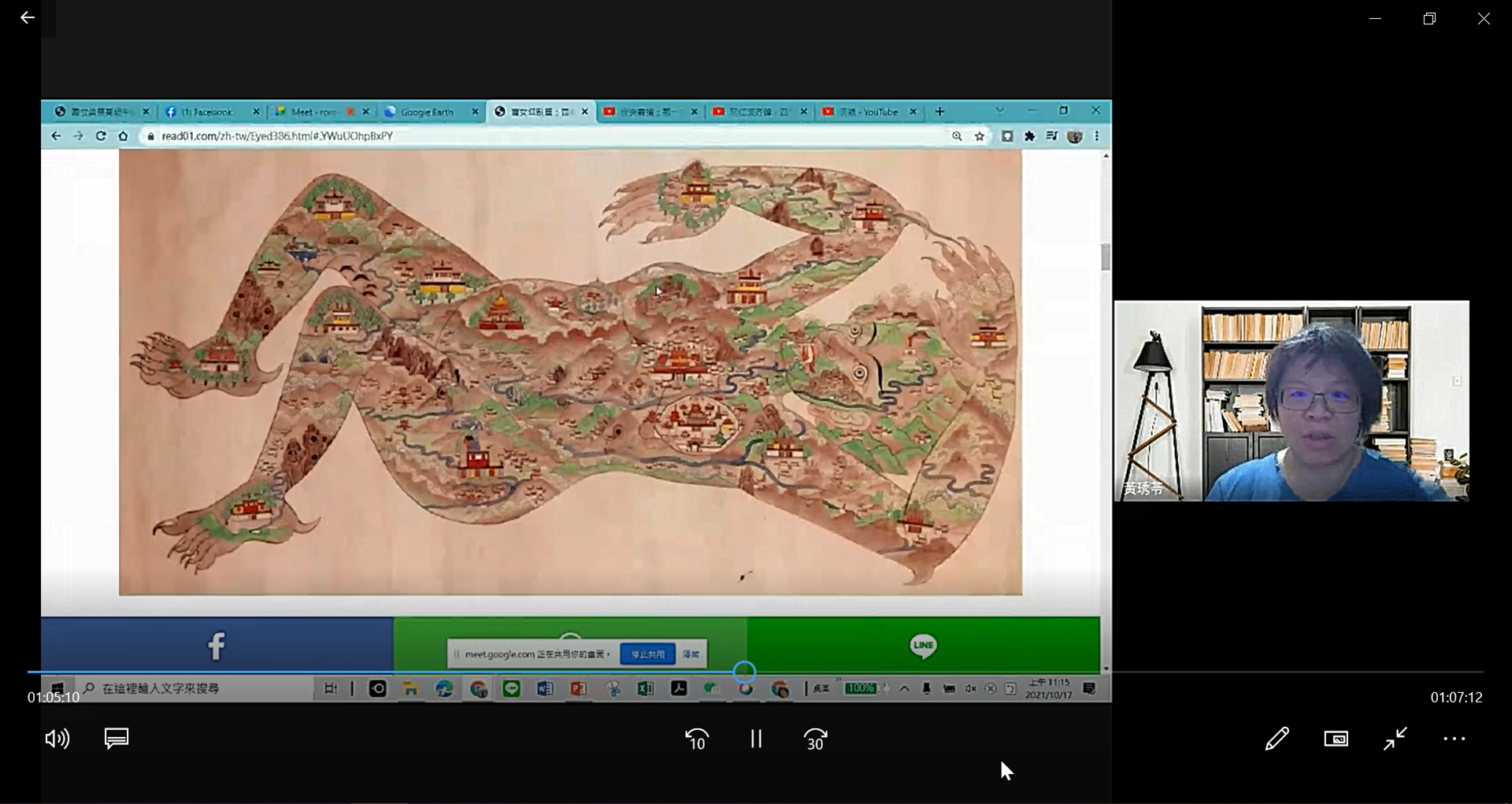Open Word from the taskbar

[545, 688]
